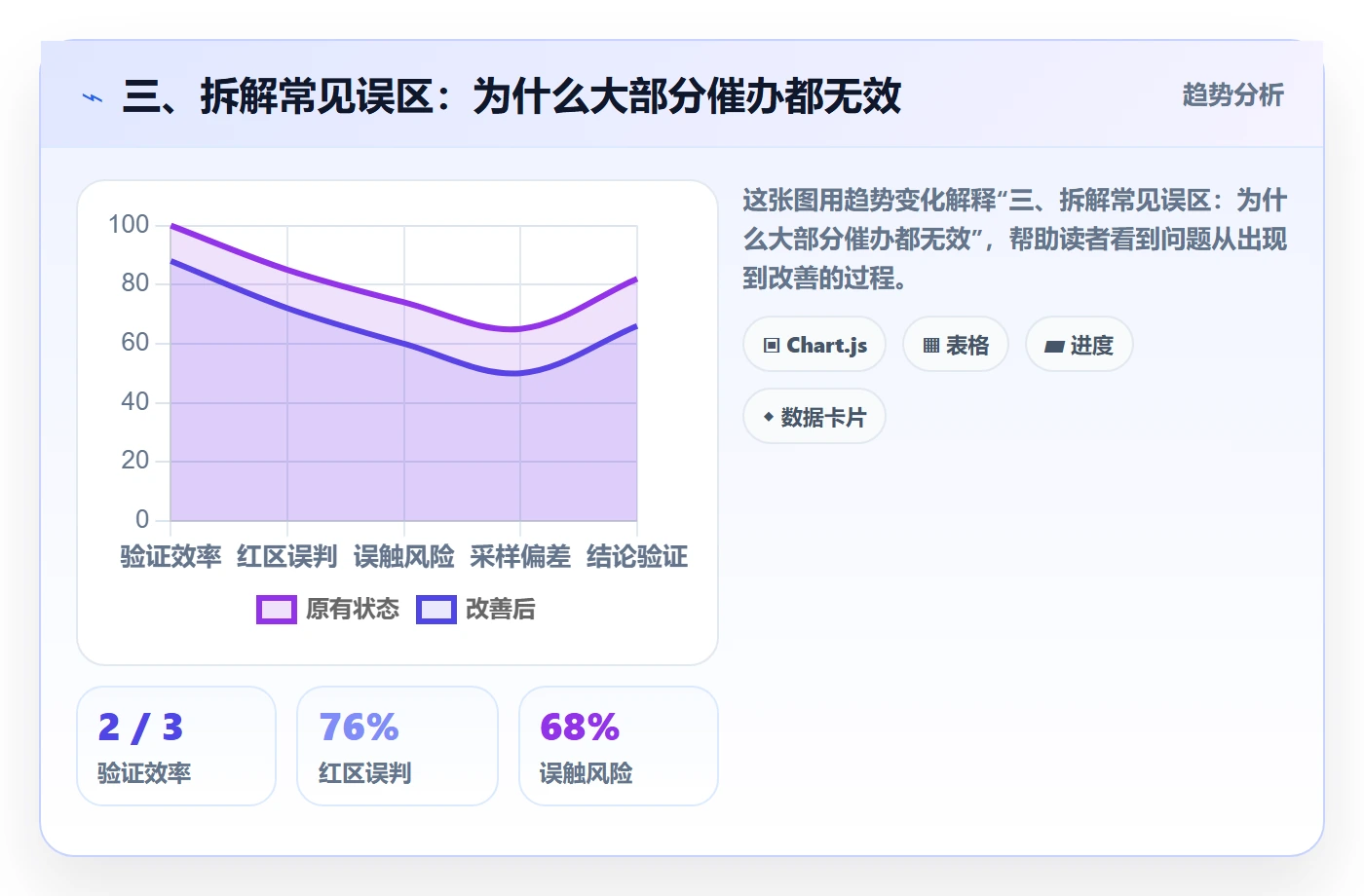
Task: Click the grid icon inside the 表格 chip
Action: click(x=931, y=346)
